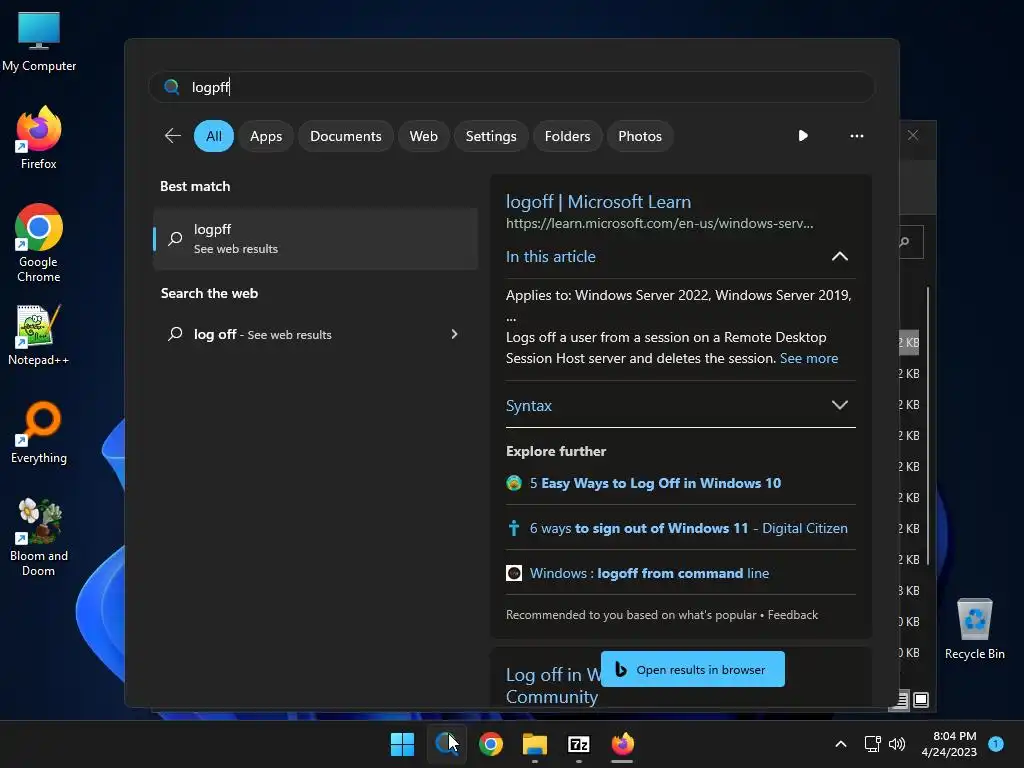Open the logpff best match result
Screen dimensions: 1024x768
[315, 238]
